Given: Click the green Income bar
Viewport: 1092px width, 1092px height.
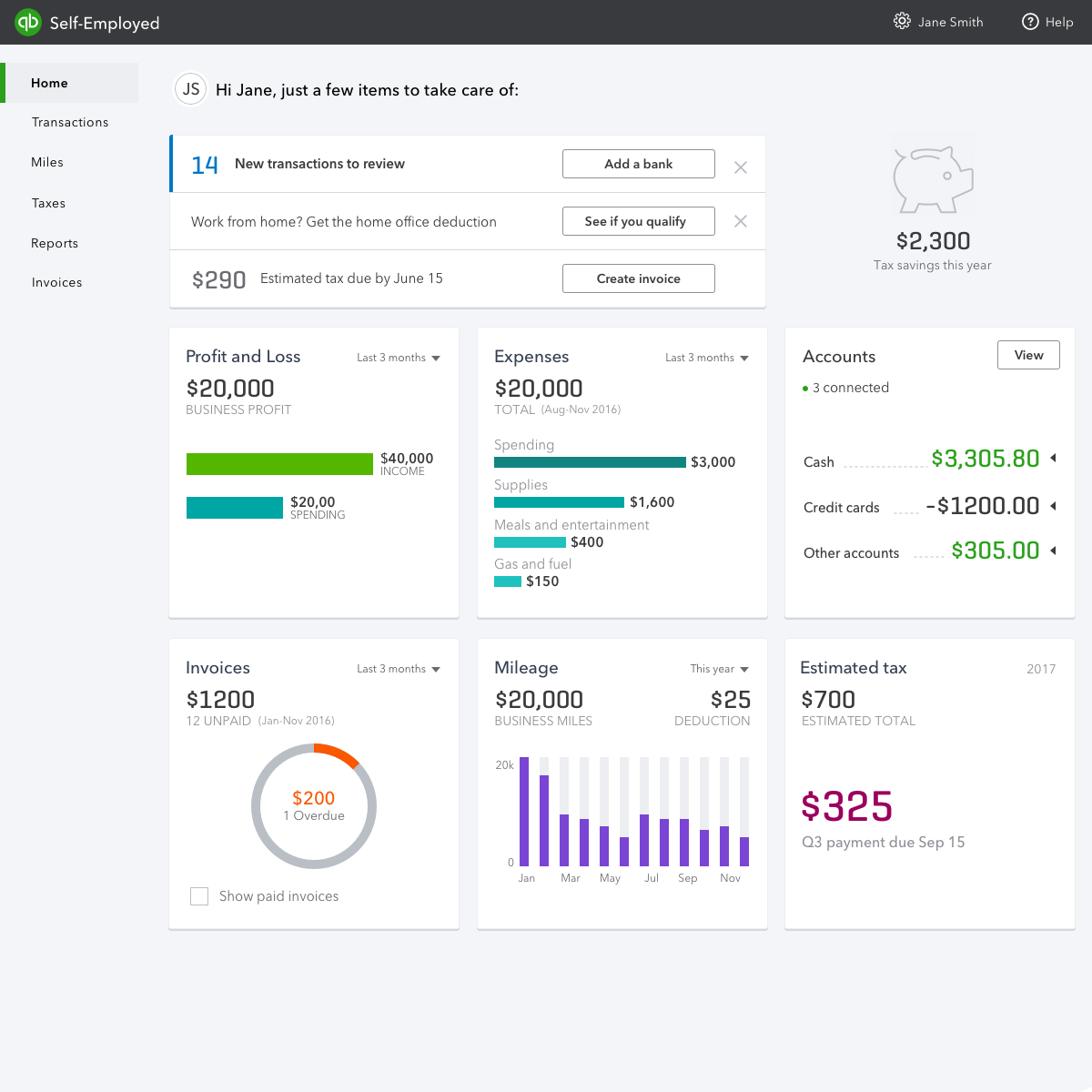Looking at the screenshot, I should tap(279, 464).
